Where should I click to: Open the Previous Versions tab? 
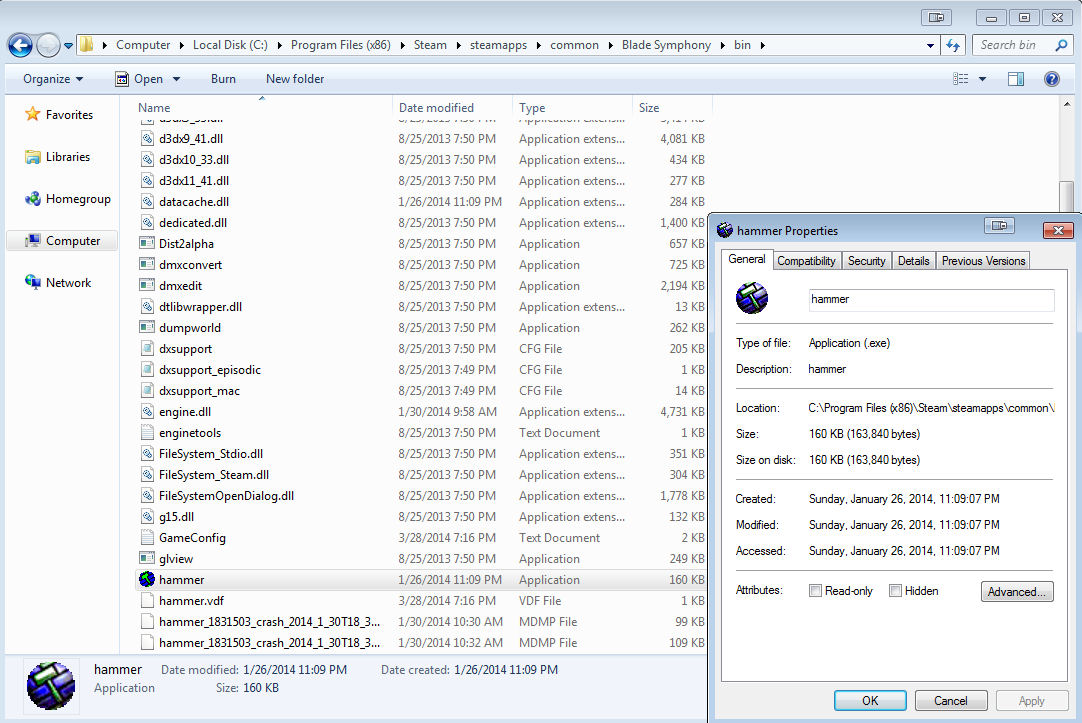point(983,261)
